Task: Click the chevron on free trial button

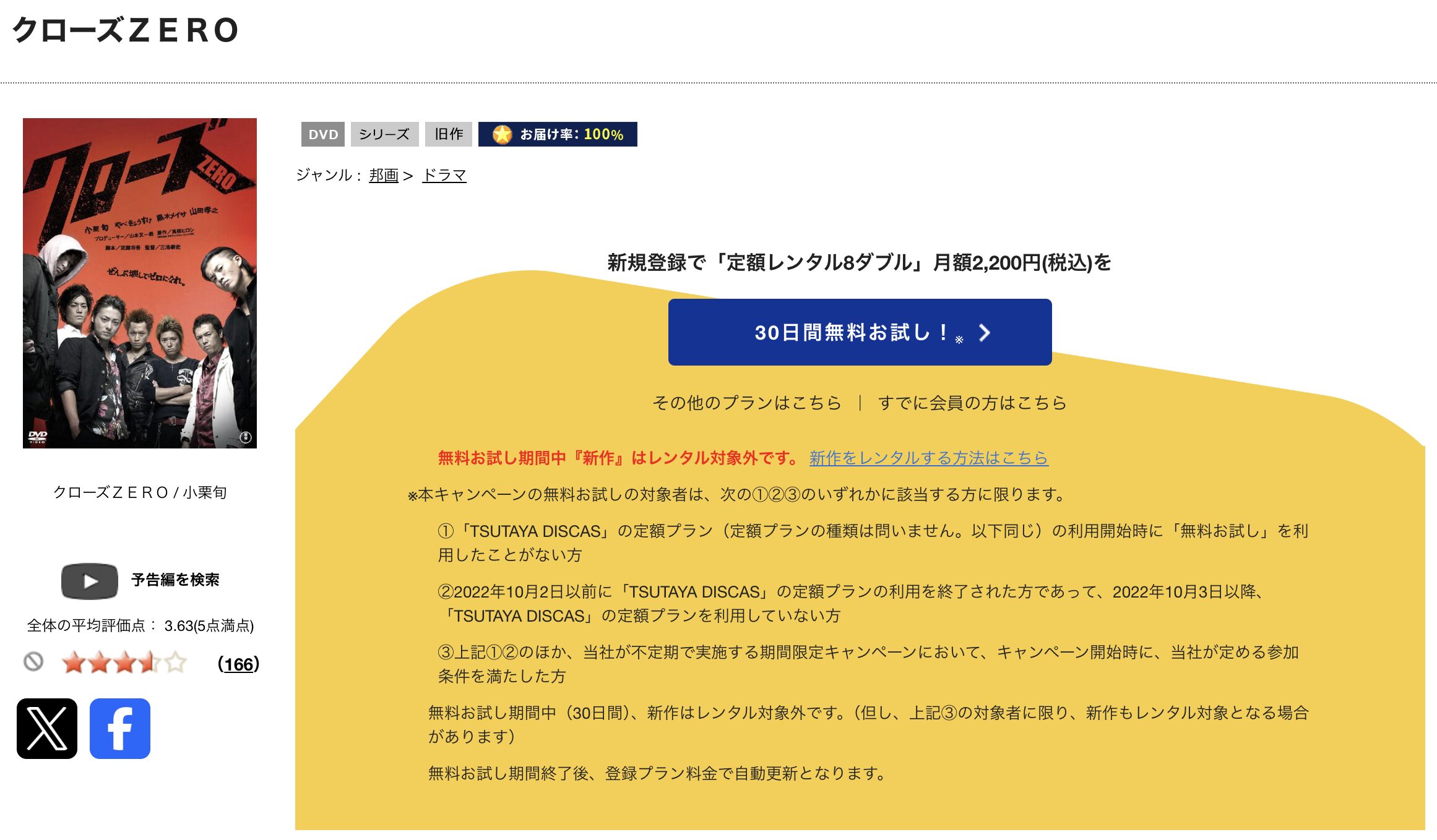Action: tap(985, 333)
